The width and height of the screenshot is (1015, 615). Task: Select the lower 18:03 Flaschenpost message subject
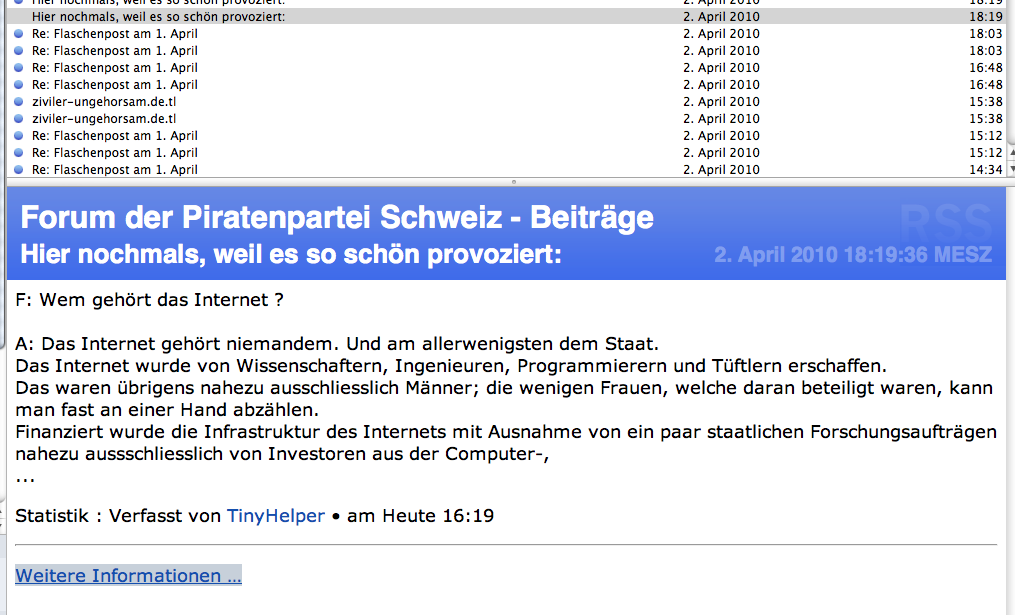pyautogui.click(x=114, y=51)
